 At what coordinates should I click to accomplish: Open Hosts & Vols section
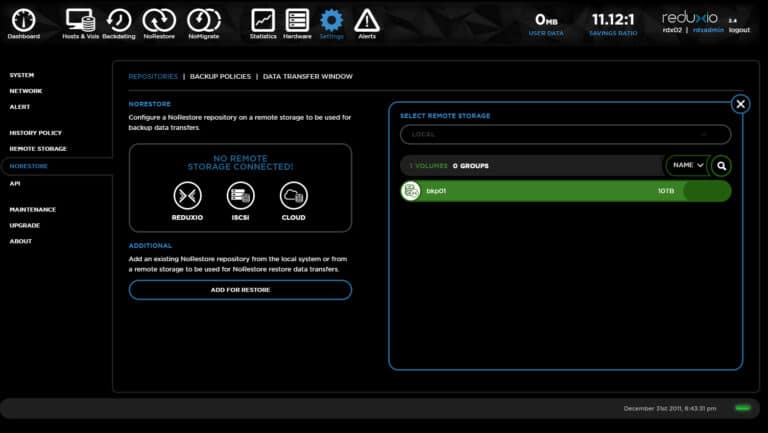(81, 24)
